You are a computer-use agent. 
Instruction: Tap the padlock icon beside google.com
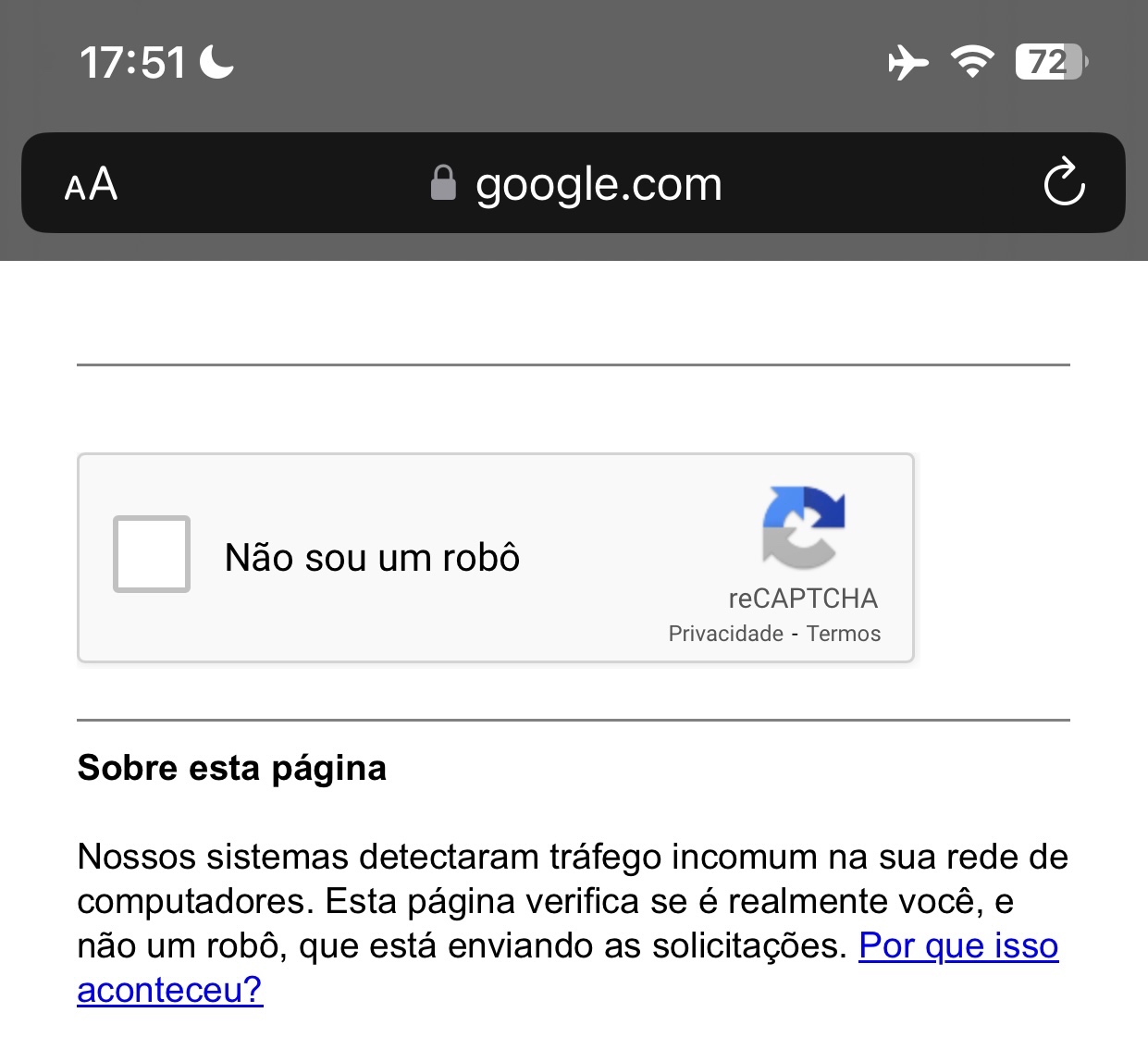443,183
